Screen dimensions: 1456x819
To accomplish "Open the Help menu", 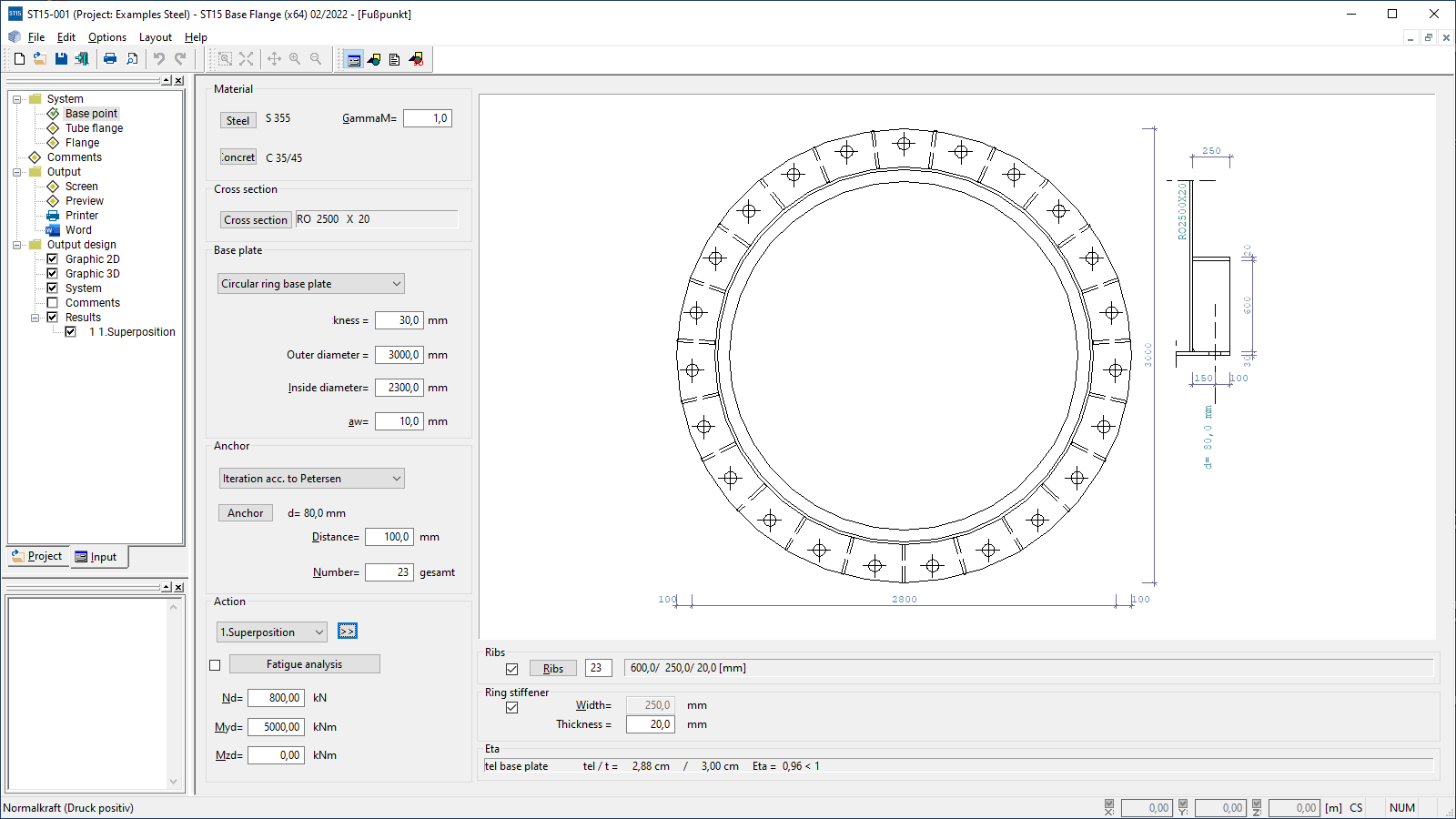I will pyautogui.click(x=196, y=37).
